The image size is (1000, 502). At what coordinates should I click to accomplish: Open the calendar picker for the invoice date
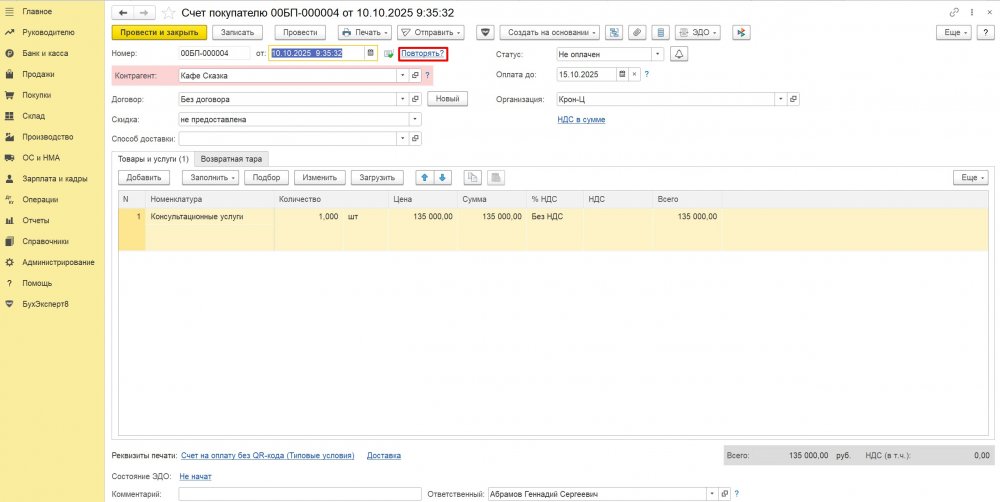[x=370, y=54]
